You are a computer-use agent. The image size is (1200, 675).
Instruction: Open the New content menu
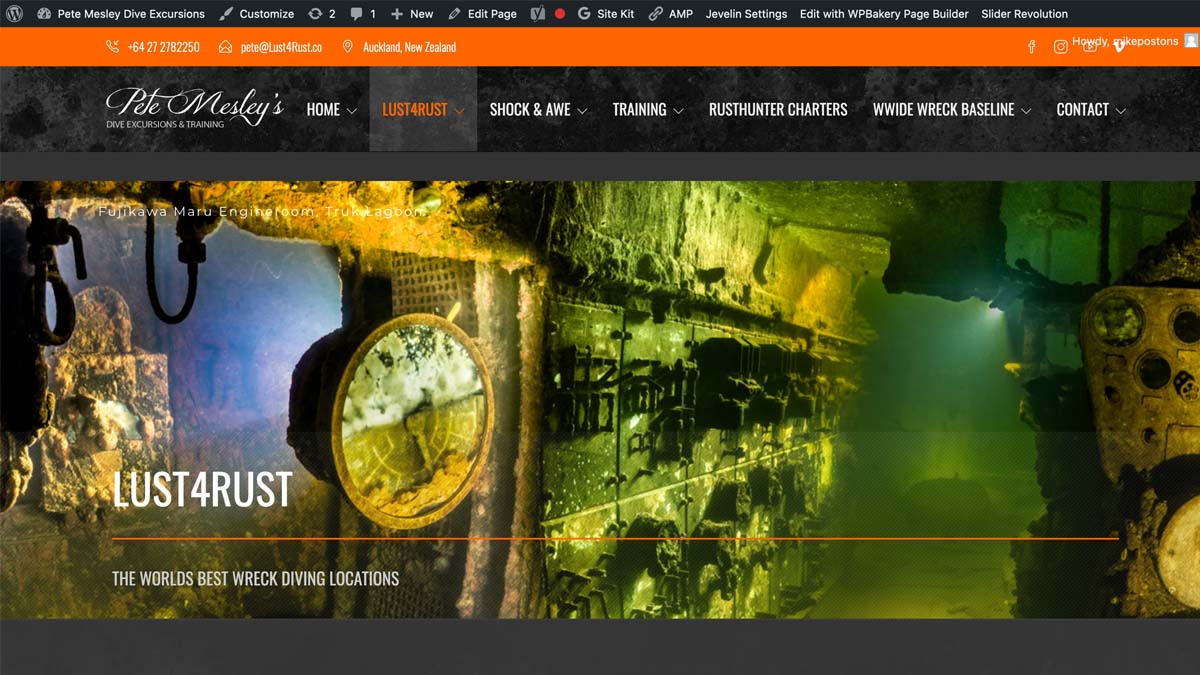pos(412,14)
